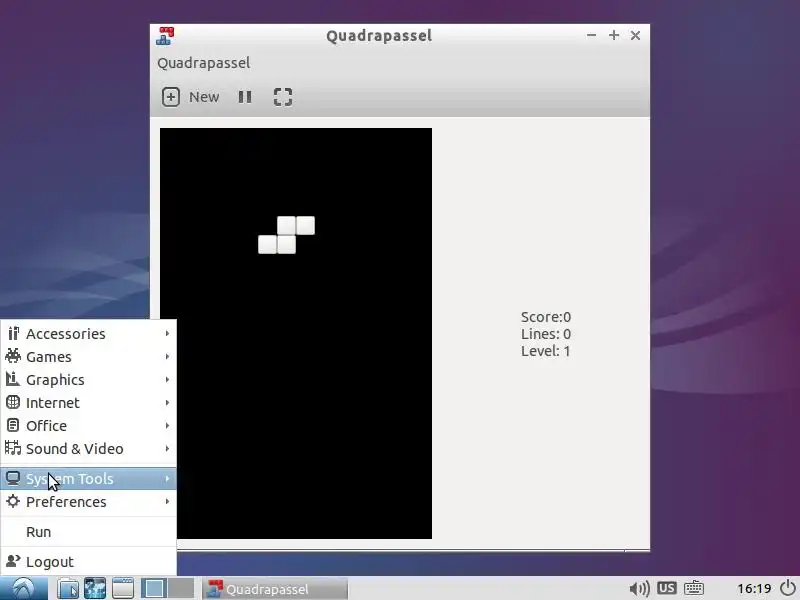Launch the web browser from the taskbar
Viewport: 800px width, 600px height.
[95, 589]
